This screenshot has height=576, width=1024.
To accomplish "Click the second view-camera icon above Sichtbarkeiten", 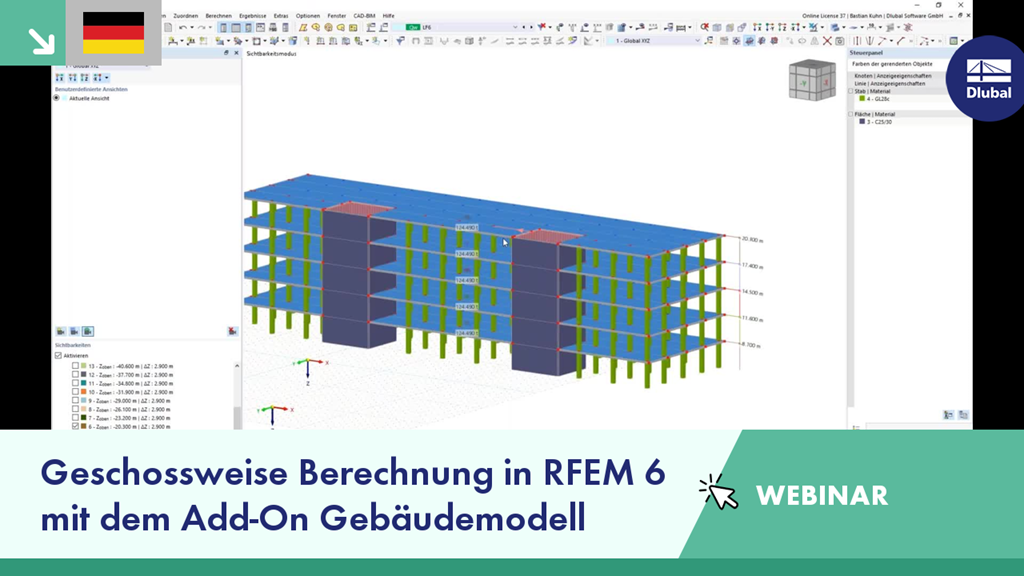I will [x=74, y=331].
